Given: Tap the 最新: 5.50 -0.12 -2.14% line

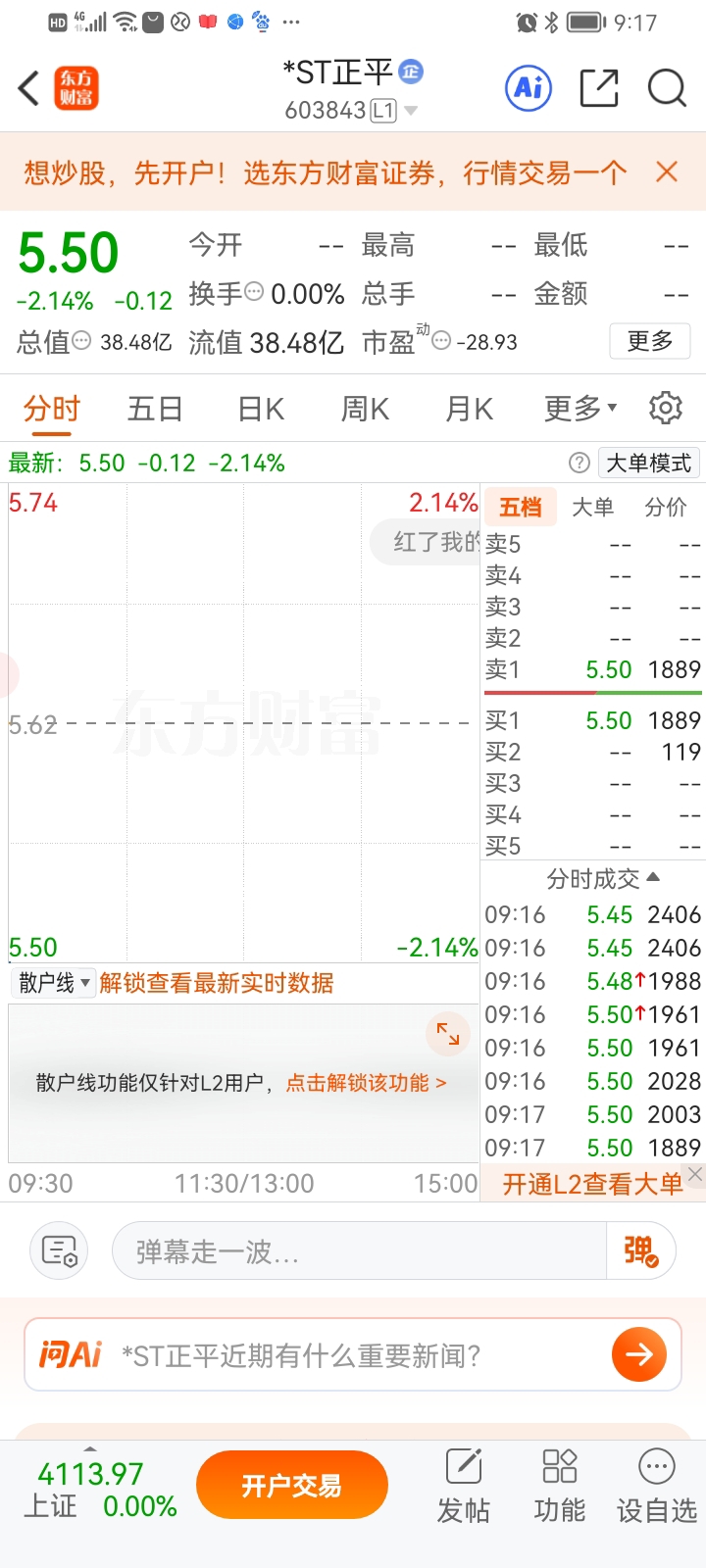Looking at the screenshot, I should (x=147, y=463).
